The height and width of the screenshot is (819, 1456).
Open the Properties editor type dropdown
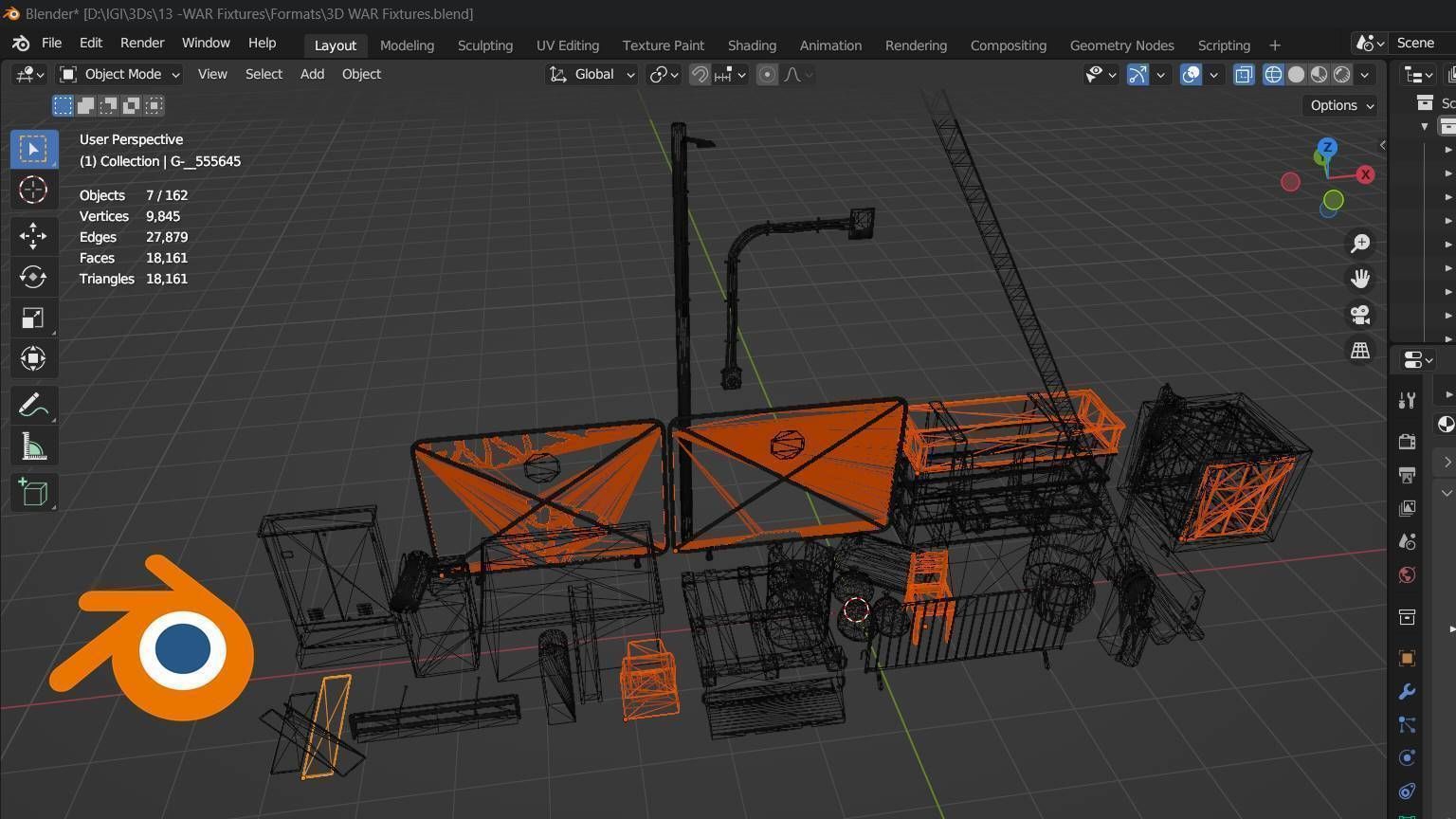coord(1418,360)
